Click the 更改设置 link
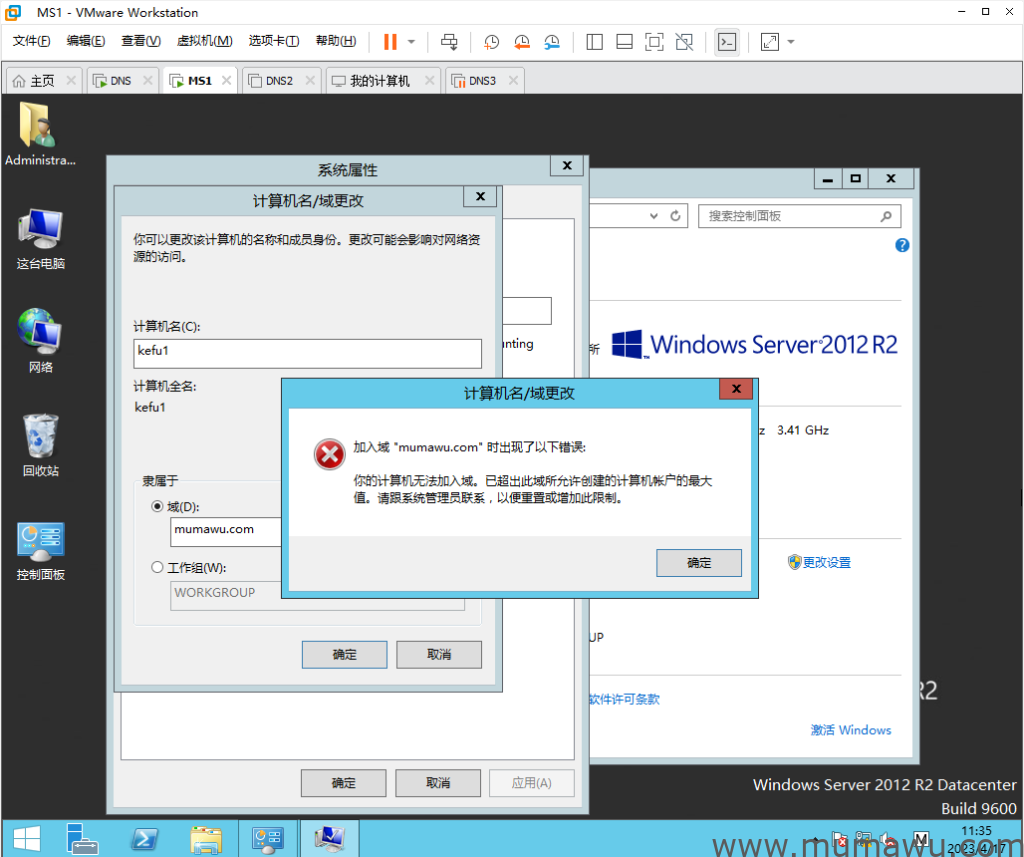 [826, 562]
